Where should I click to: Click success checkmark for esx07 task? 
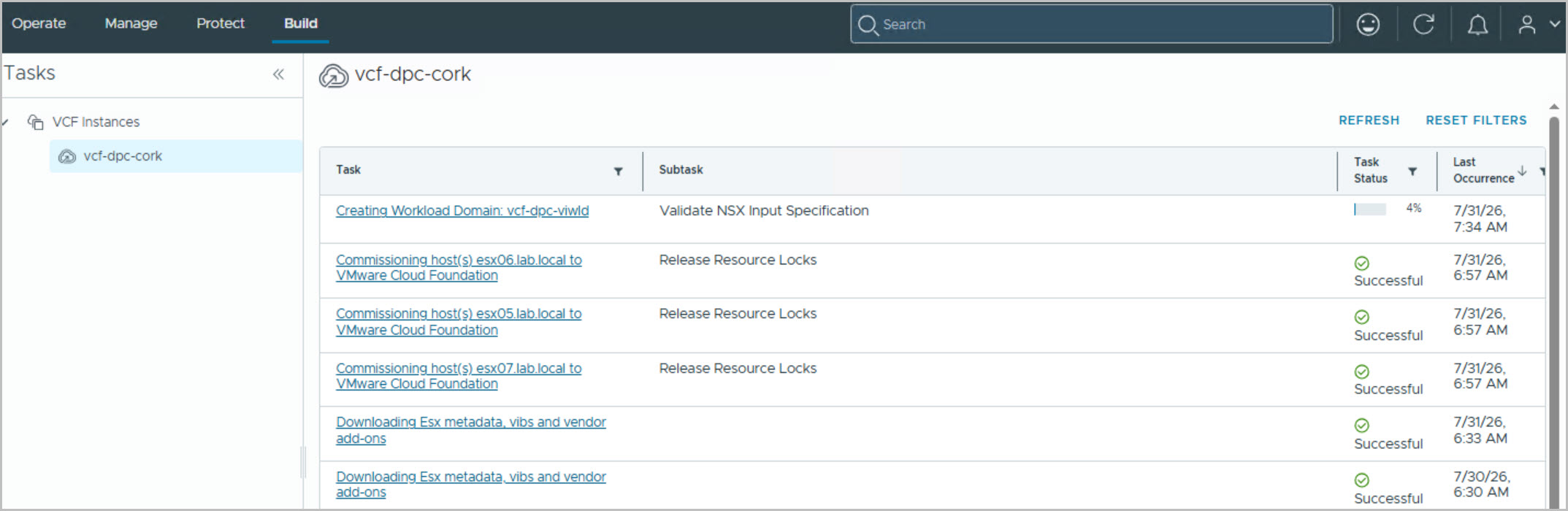point(1362,372)
